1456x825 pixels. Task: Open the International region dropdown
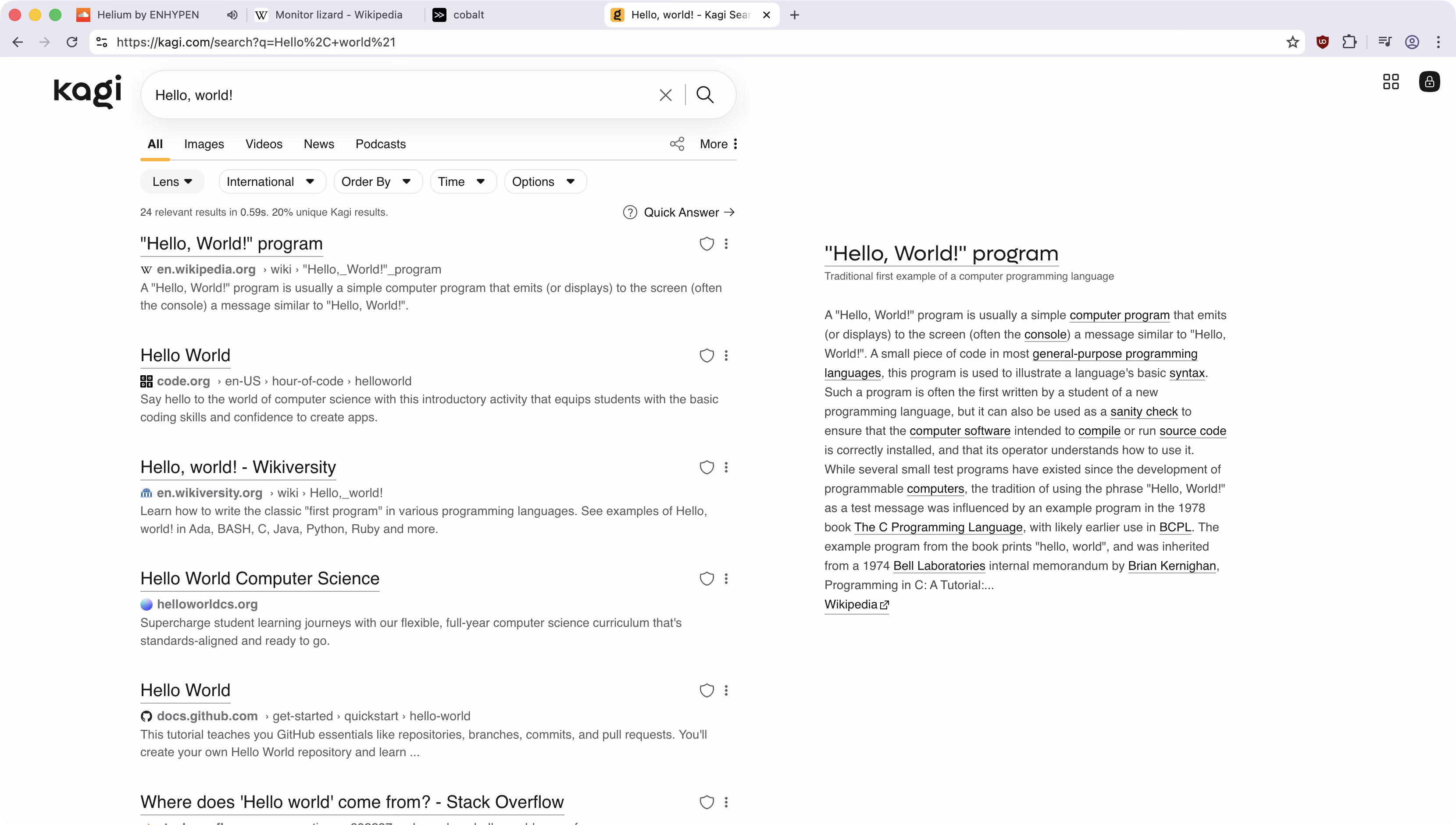pyautogui.click(x=271, y=182)
